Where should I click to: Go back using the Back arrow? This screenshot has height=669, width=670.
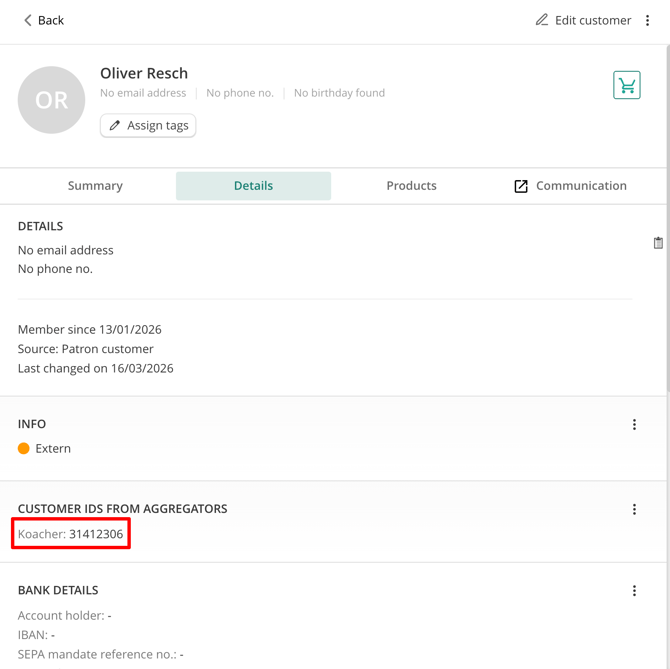tap(43, 20)
